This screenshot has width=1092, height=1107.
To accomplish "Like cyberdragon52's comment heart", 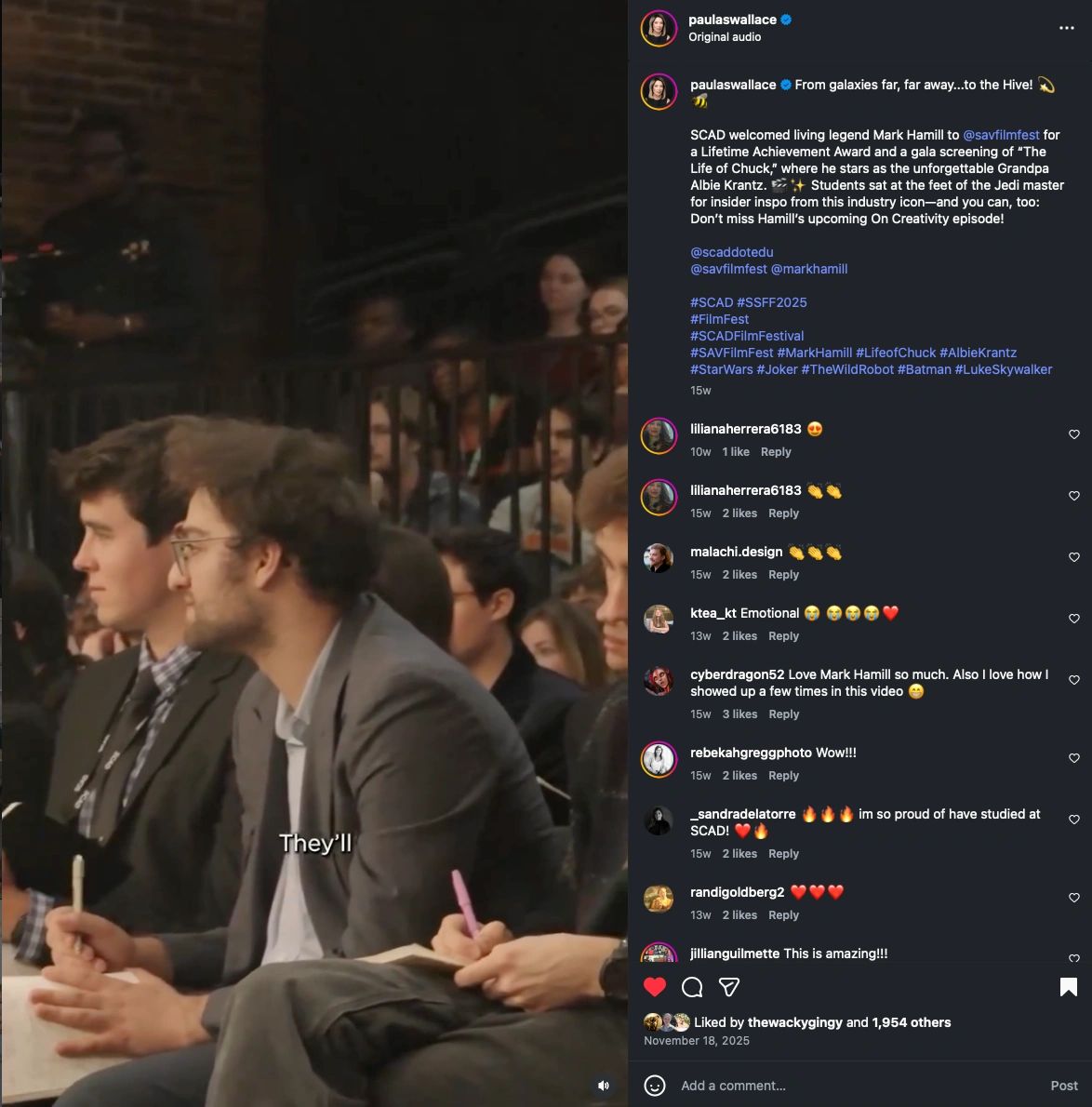I will click(1073, 680).
